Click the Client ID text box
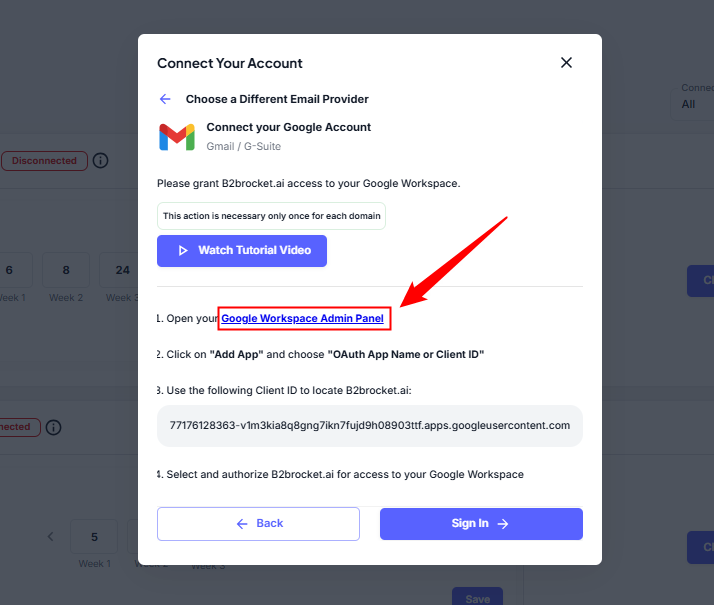The height and width of the screenshot is (605, 714). 370,425
